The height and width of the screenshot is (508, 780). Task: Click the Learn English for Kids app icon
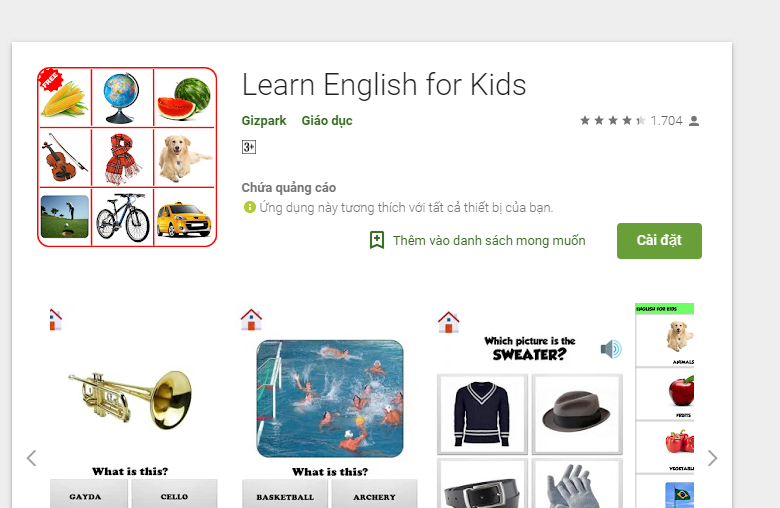(x=127, y=157)
